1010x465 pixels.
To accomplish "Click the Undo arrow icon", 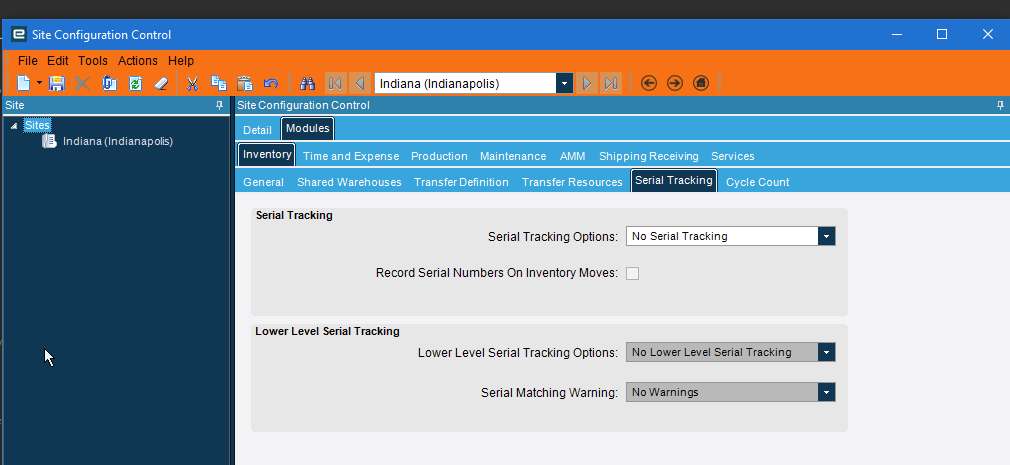I will pos(271,83).
